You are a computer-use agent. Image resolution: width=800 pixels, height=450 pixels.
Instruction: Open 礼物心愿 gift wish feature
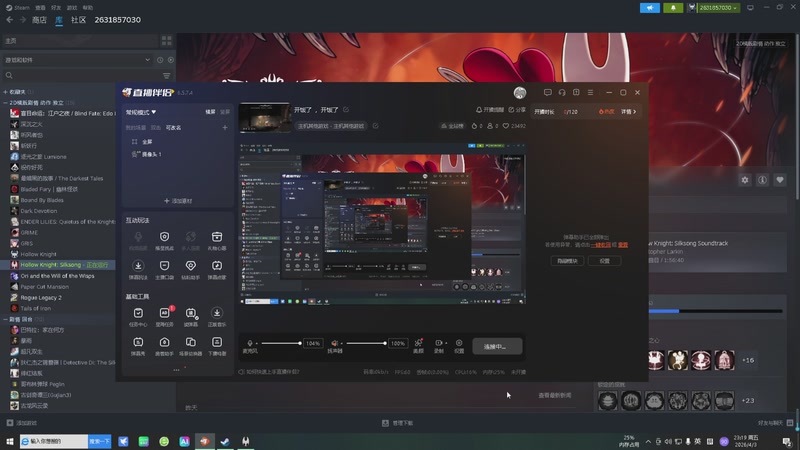pos(217,240)
